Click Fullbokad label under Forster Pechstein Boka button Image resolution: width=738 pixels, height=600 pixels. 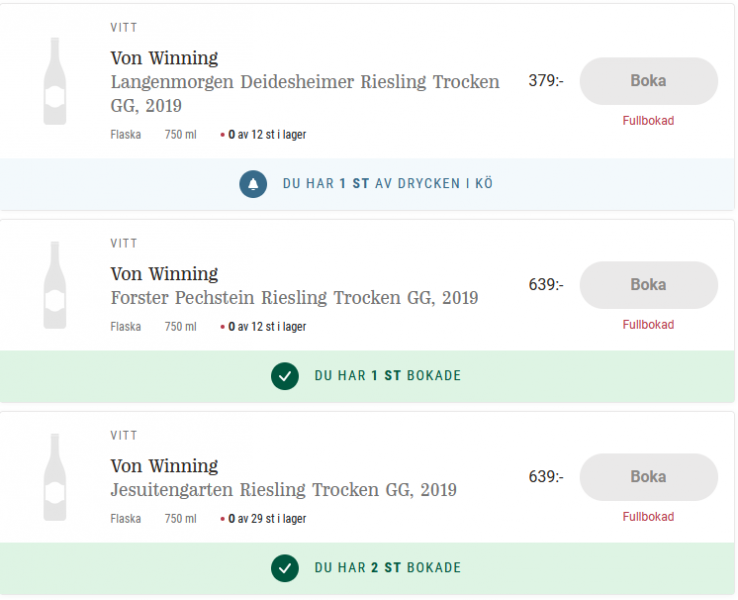648,325
